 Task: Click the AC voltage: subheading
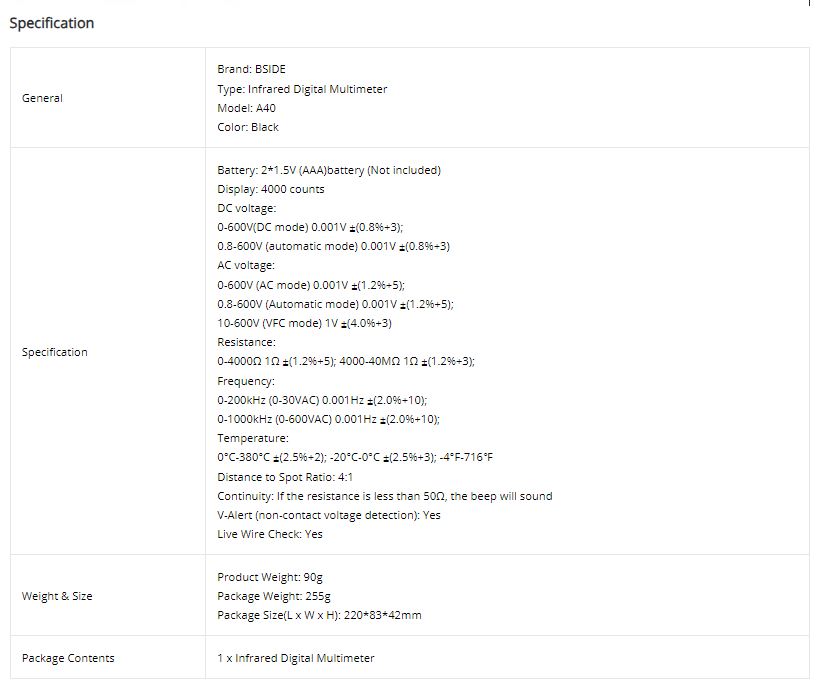[246, 266]
